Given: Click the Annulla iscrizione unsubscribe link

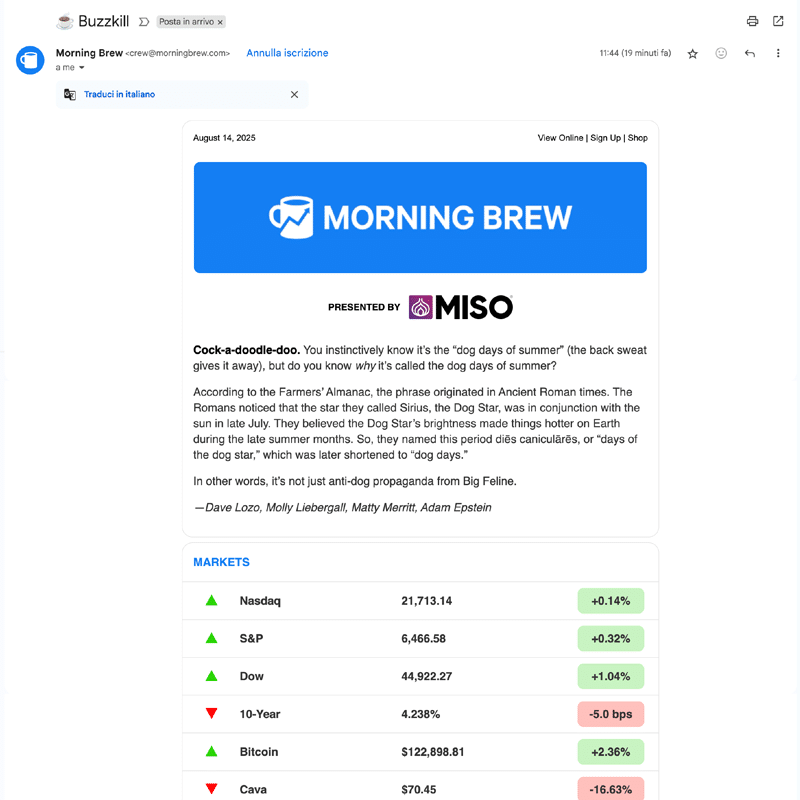Looking at the screenshot, I should 287,53.
